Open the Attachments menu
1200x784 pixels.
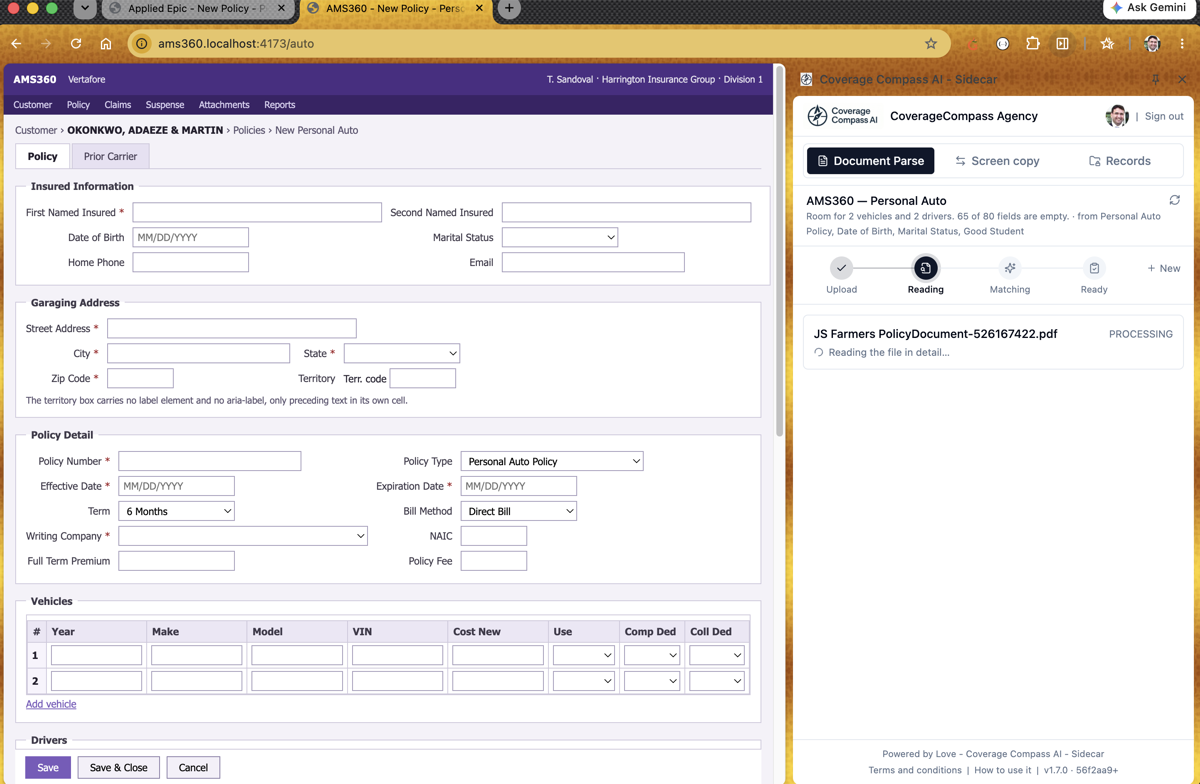[224, 105]
